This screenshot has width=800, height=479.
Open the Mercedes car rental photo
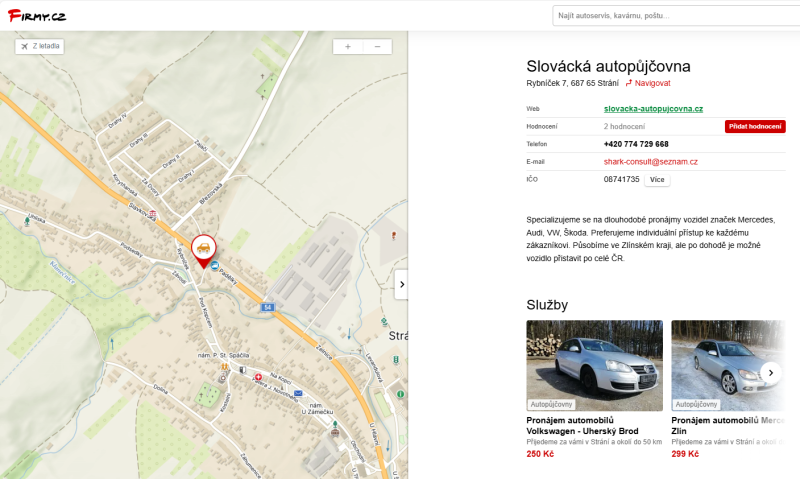coord(728,366)
